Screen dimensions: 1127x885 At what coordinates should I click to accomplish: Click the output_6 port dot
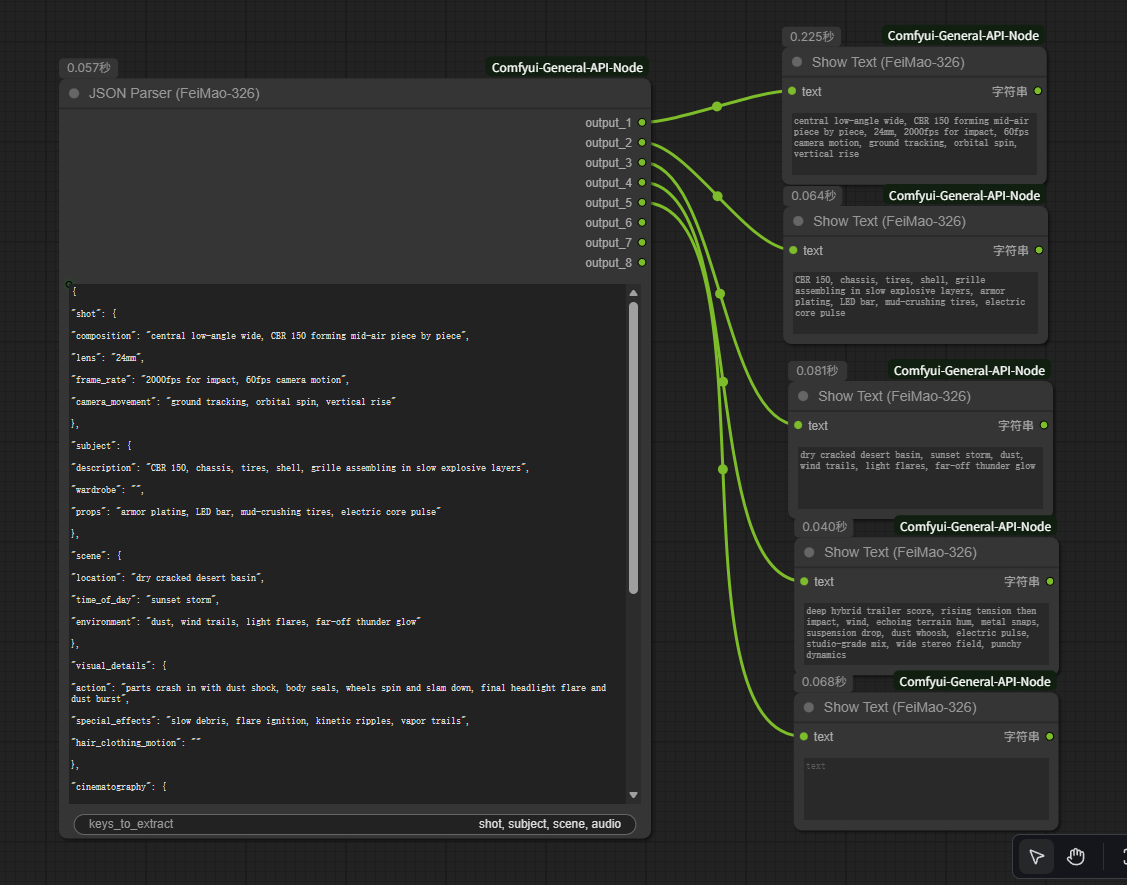click(x=642, y=223)
